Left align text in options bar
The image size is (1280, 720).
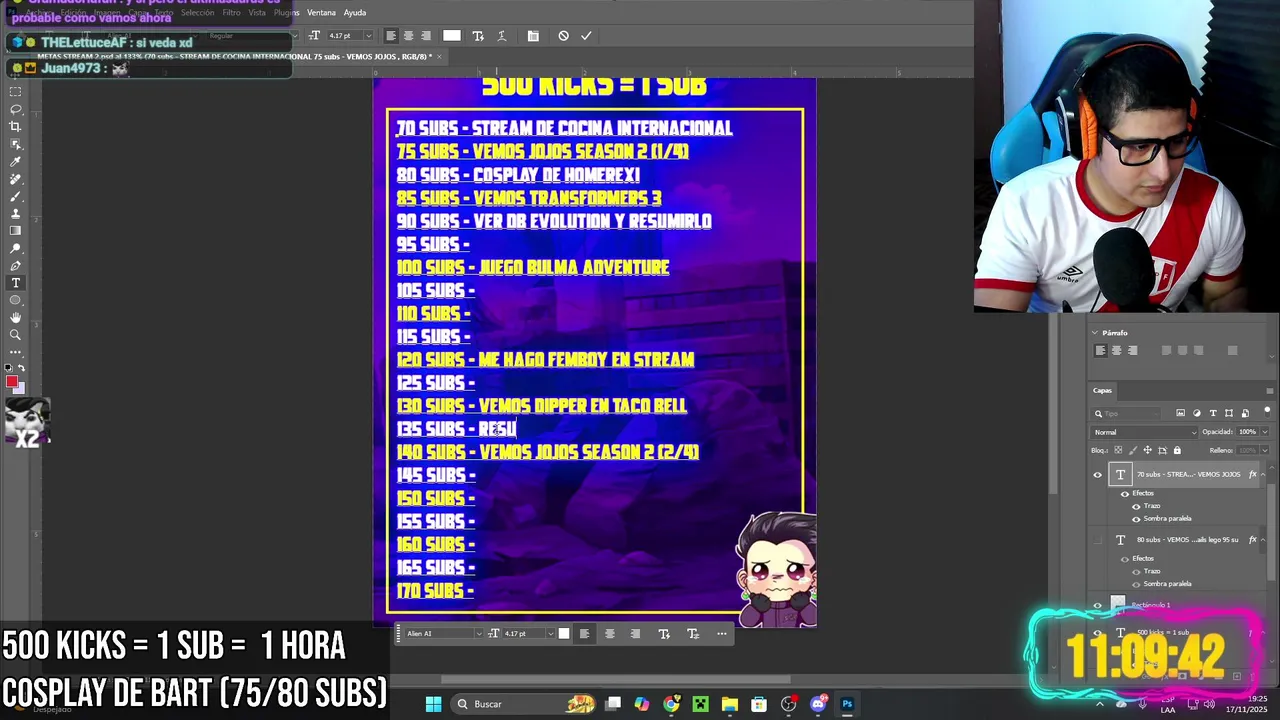(391, 36)
